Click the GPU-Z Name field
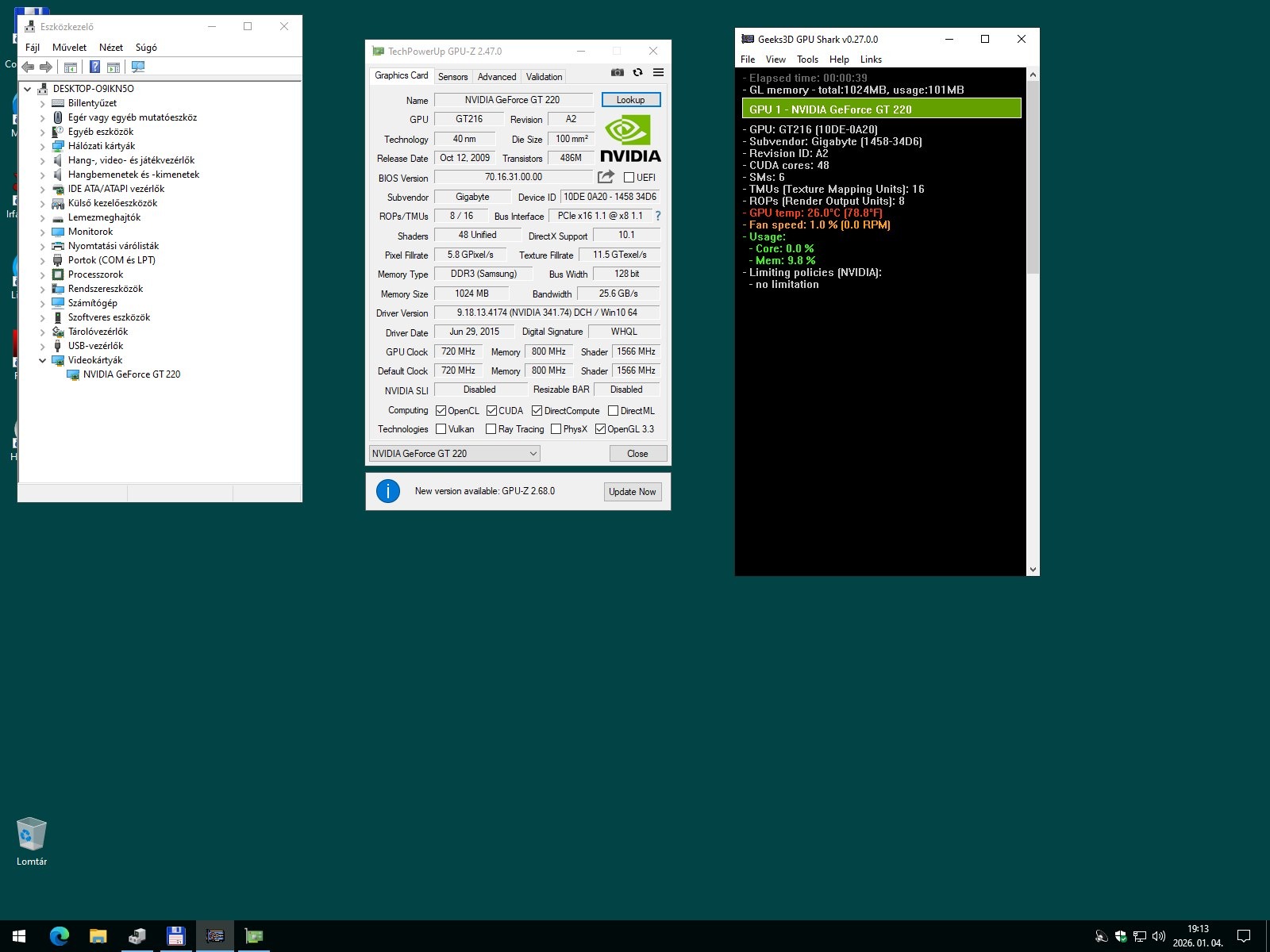Viewport: 1270px width, 952px height. tap(513, 100)
